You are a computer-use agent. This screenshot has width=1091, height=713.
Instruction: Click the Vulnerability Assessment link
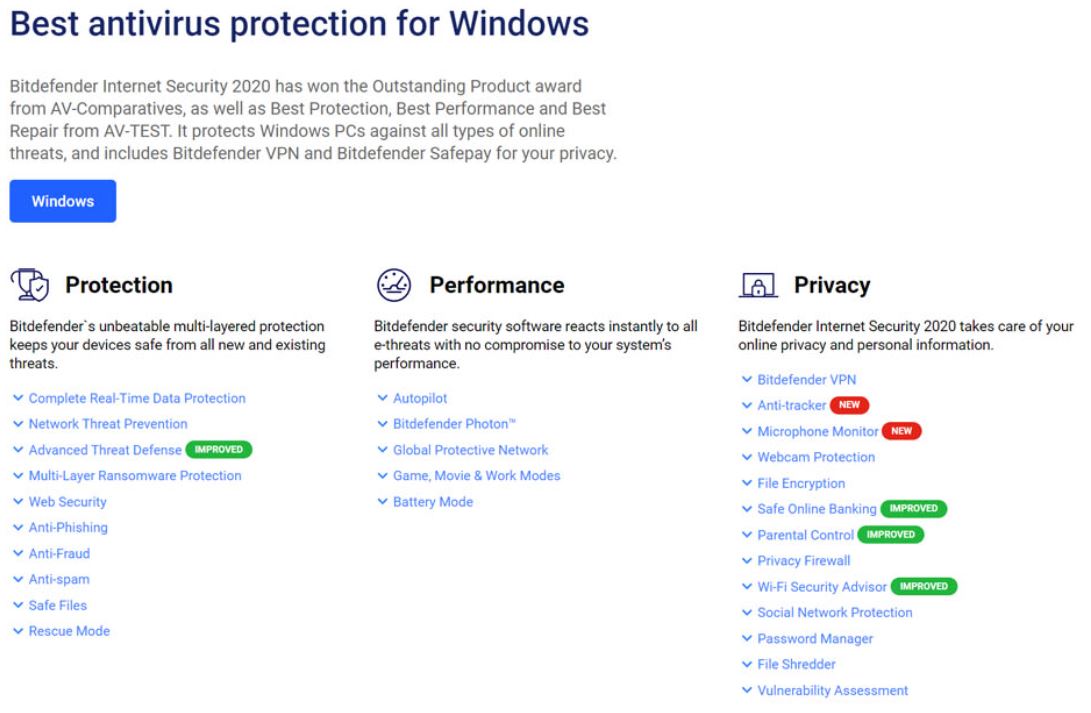(x=832, y=690)
